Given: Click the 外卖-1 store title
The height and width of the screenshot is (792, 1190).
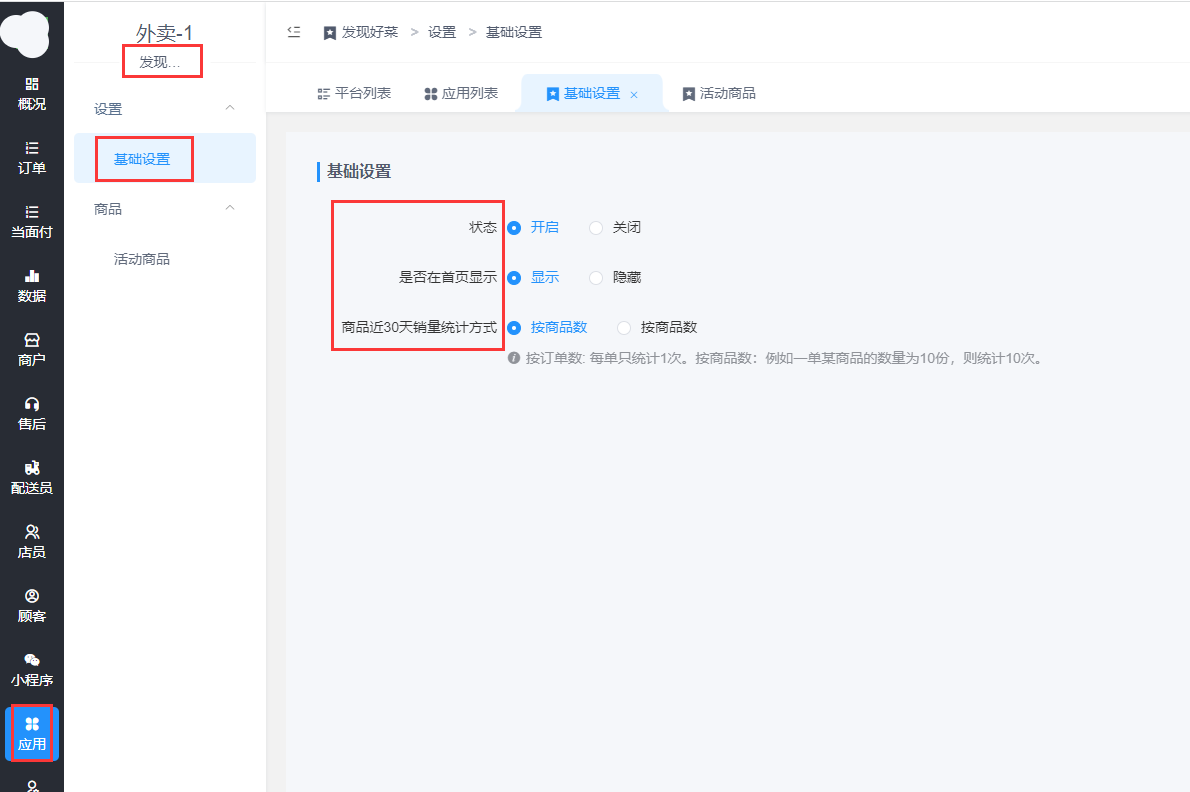Looking at the screenshot, I should pyautogui.click(x=165, y=33).
